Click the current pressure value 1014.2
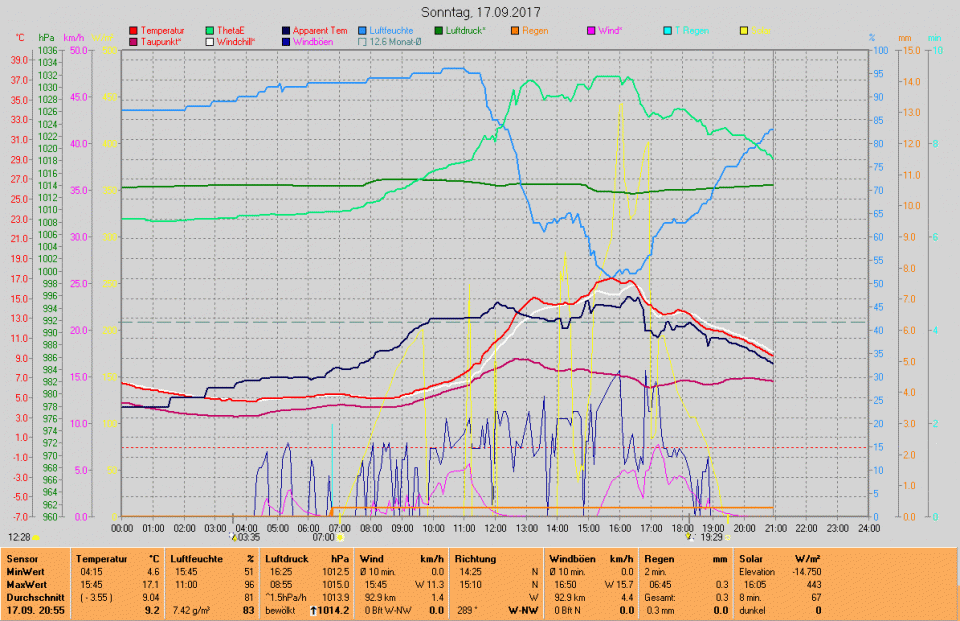Image resolution: width=960 pixels, height=621 pixels. 333,609
